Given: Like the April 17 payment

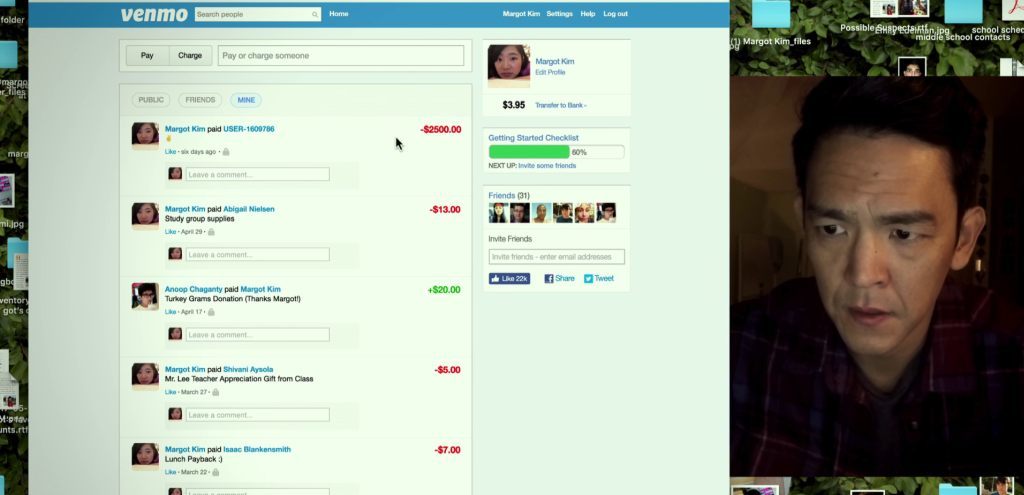Looking at the screenshot, I should coord(170,312).
